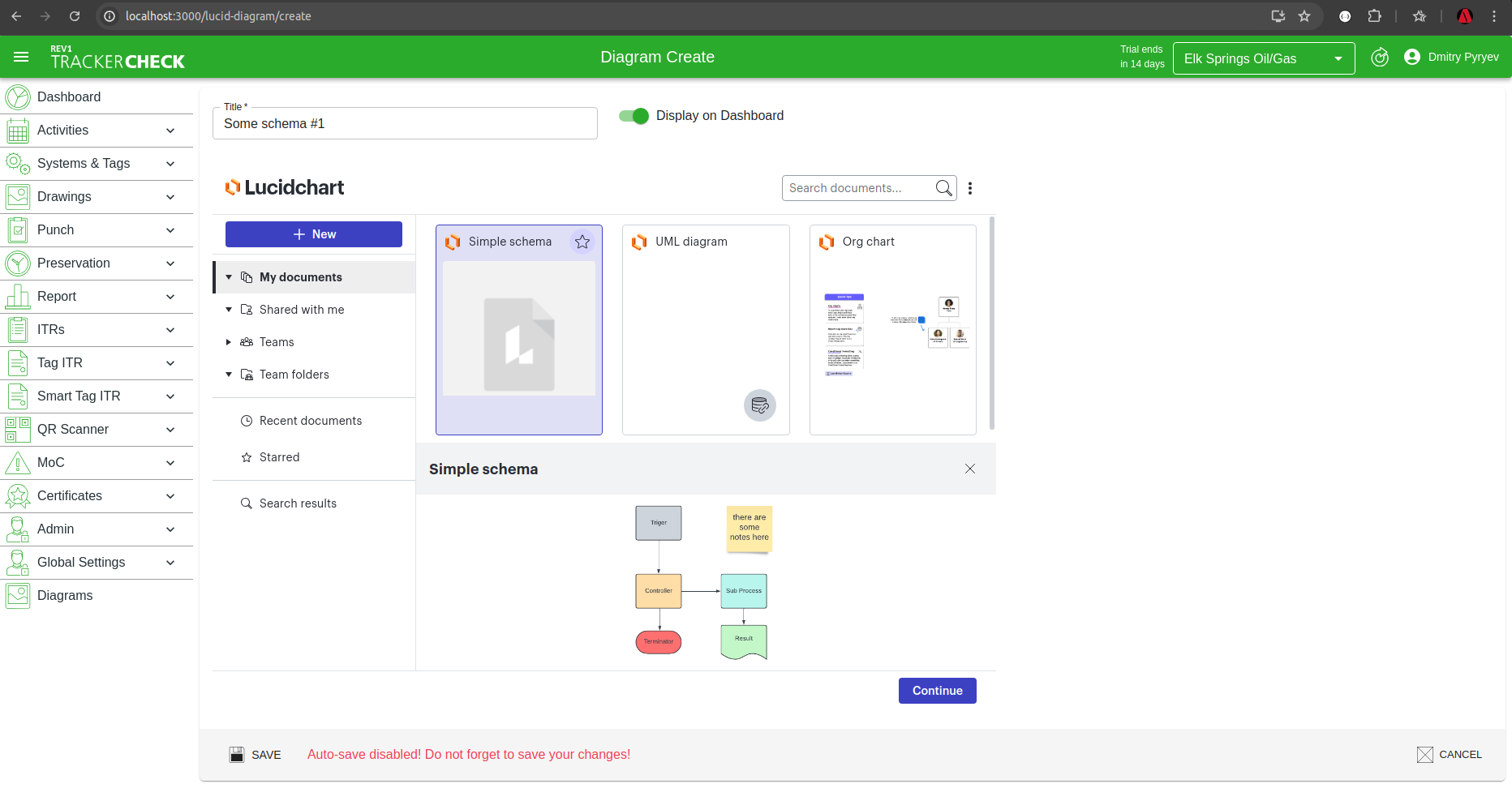This screenshot has width=1512, height=801.
Task: Collapse the My documents tree arrow
Action: coord(229,277)
